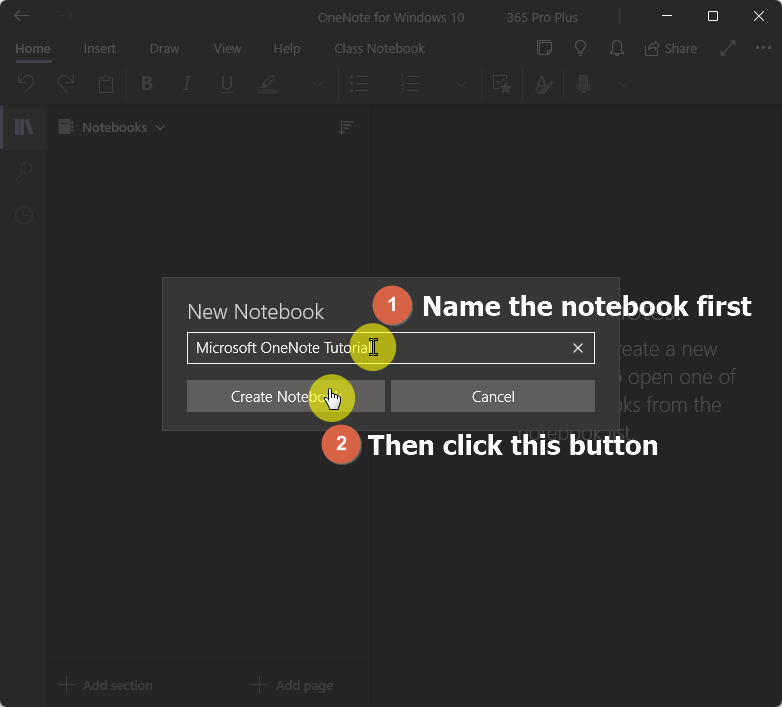Click Add page
Image resolution: width=782 pixels, height=707 pixels.
click(292, 685)
